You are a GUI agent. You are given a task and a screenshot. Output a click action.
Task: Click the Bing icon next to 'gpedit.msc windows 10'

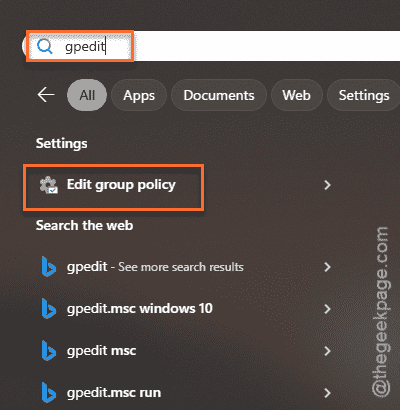tap(49, 309)
